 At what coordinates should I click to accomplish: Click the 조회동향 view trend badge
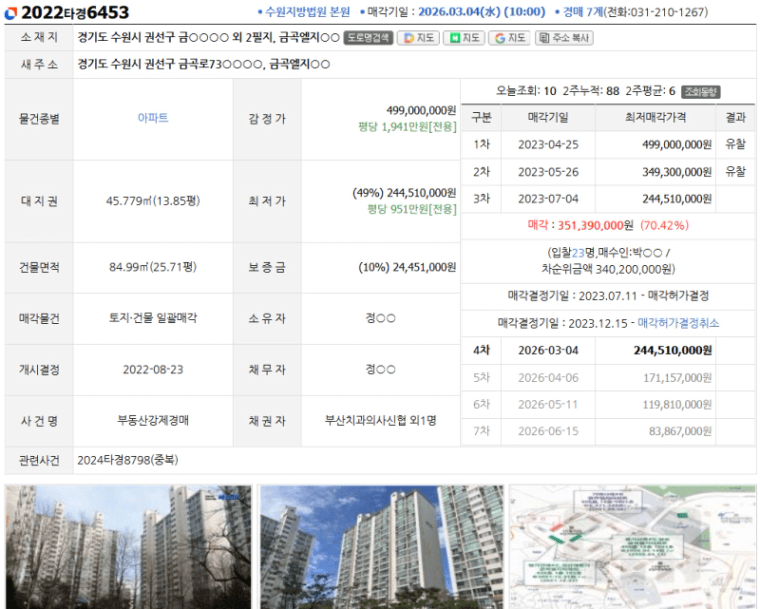[x=701, y=90]
